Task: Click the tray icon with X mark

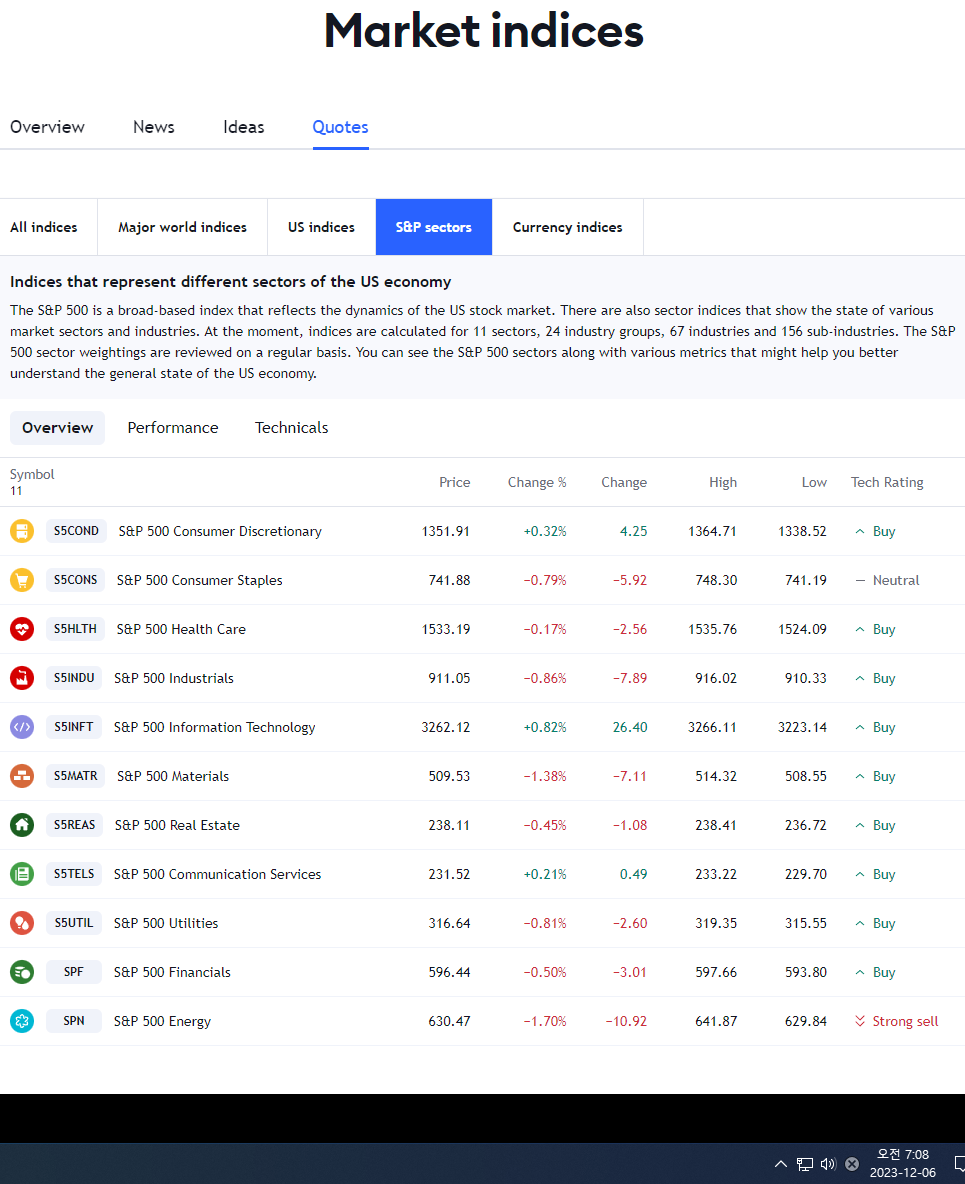Action: click(852, 1164)
